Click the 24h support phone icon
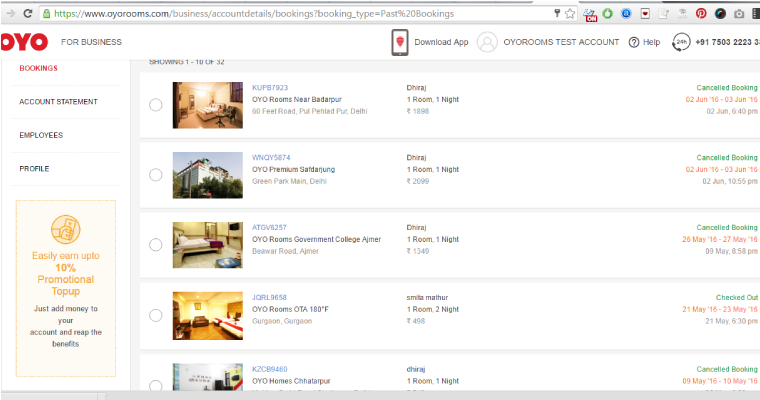 pyautogui.click(x=681, y=42)
